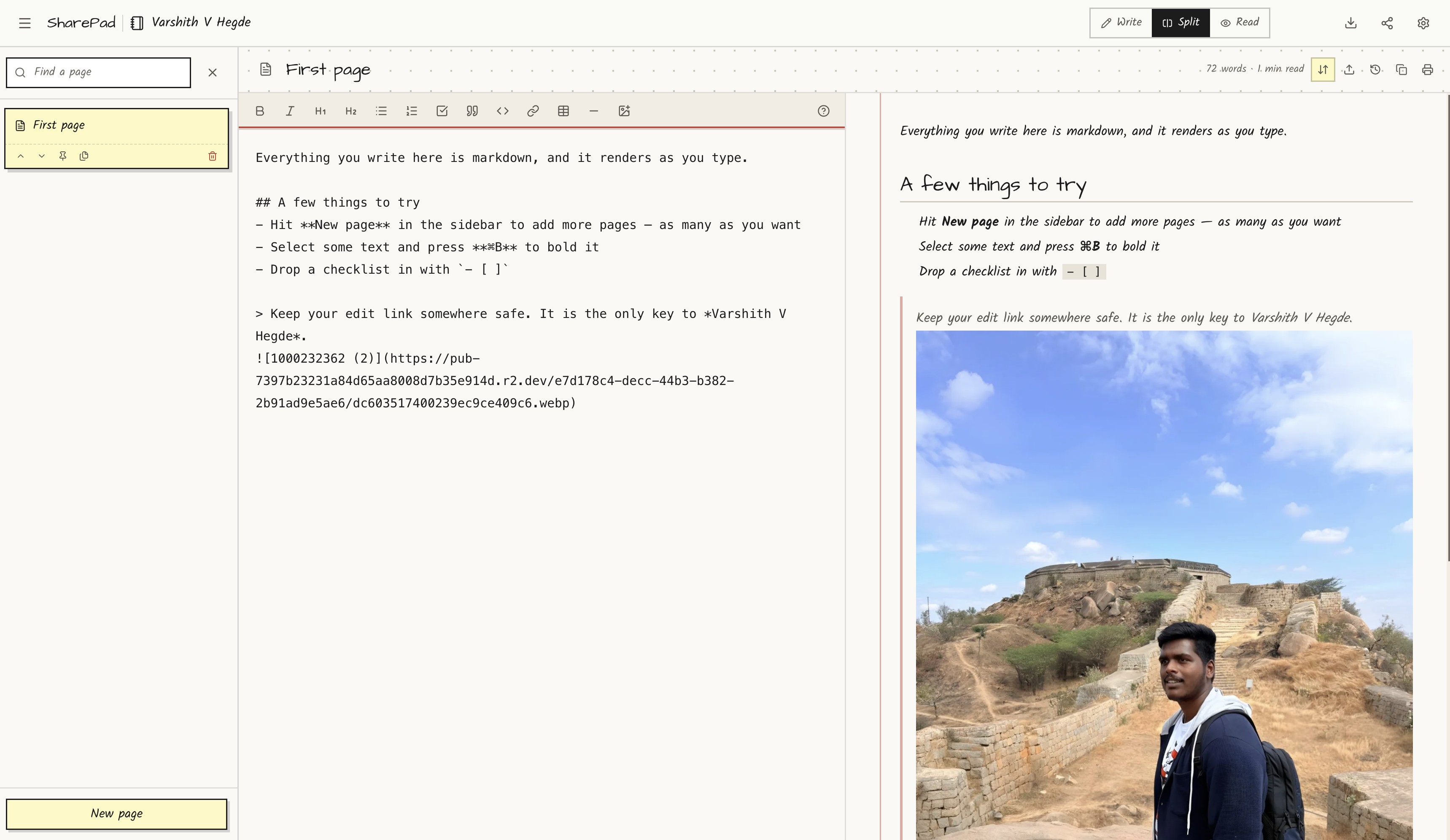Insert inline code
This screenshot has height=840, width=1450.
click(503, 111)
